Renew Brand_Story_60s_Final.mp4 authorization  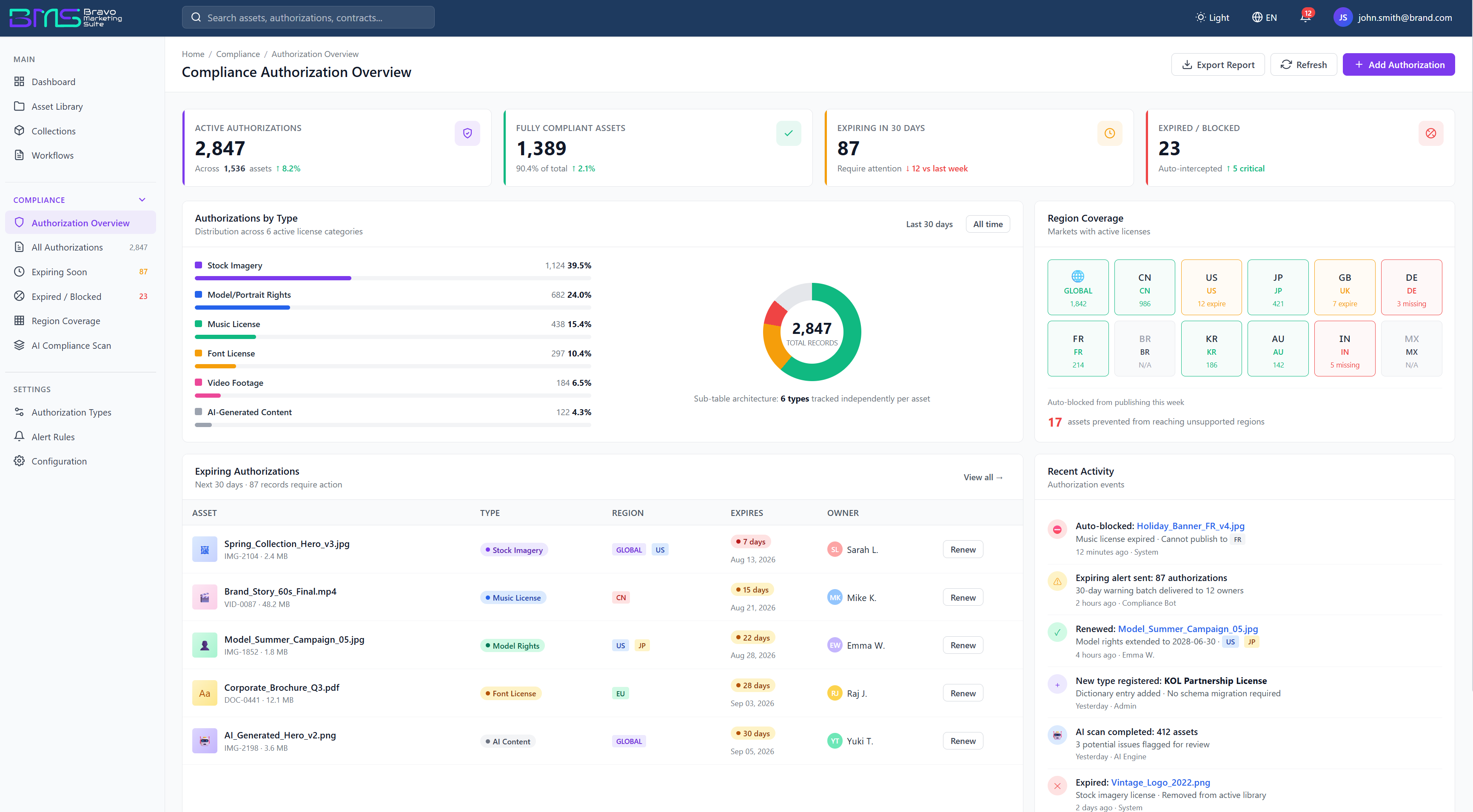963,598
